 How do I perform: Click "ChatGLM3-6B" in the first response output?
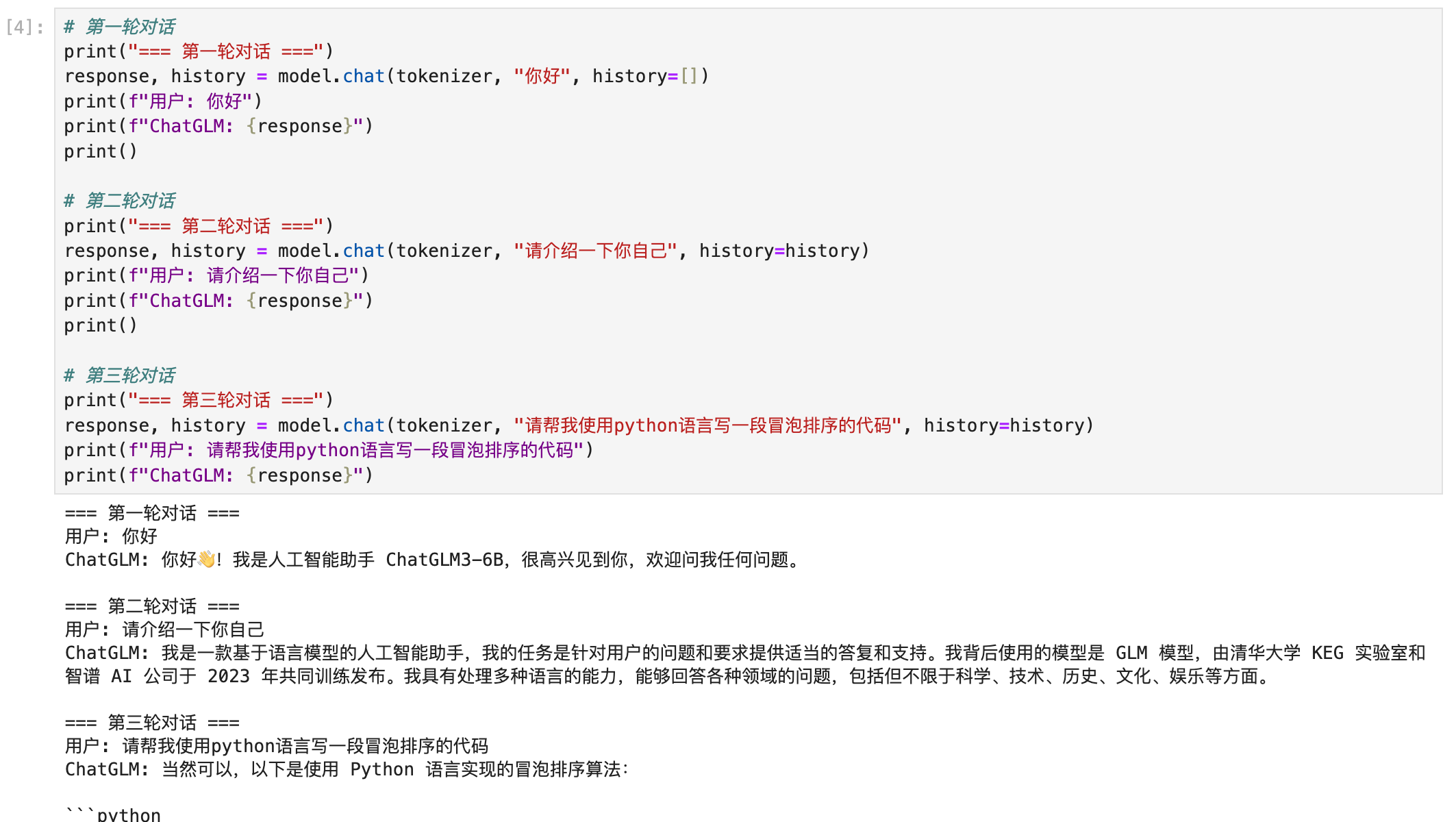coord(444,560)
